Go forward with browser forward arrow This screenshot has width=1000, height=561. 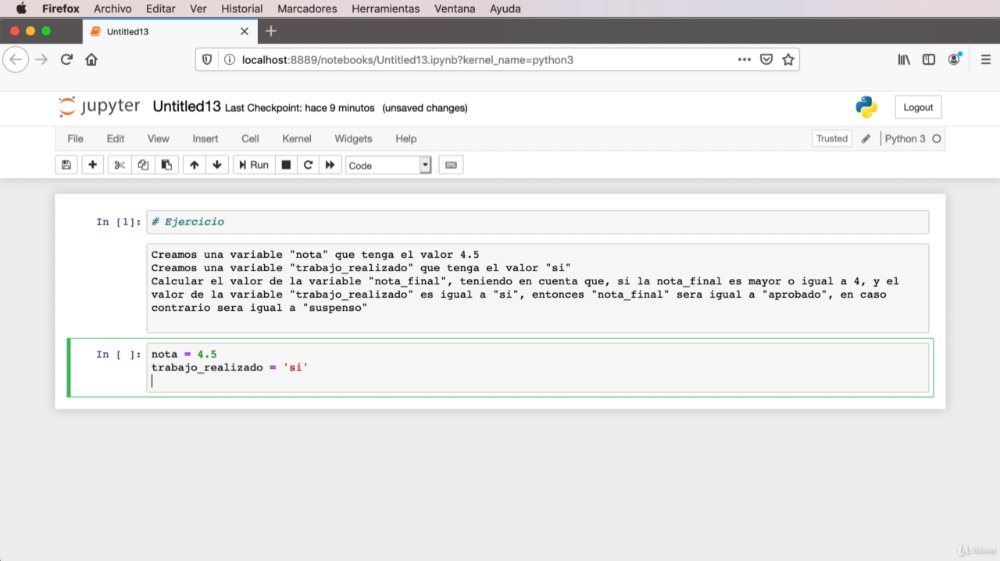41,60
